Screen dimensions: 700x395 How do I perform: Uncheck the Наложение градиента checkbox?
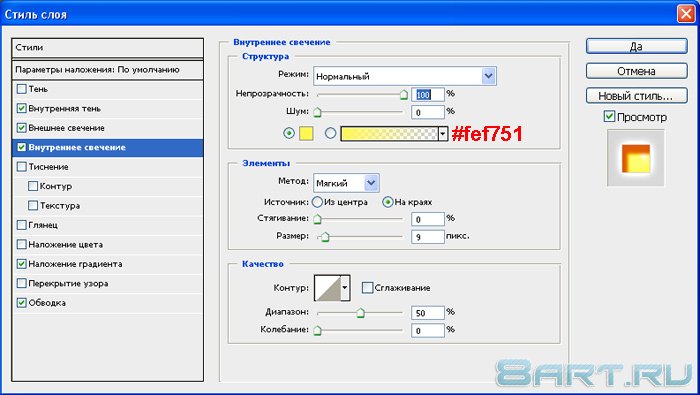pos(21,264)
